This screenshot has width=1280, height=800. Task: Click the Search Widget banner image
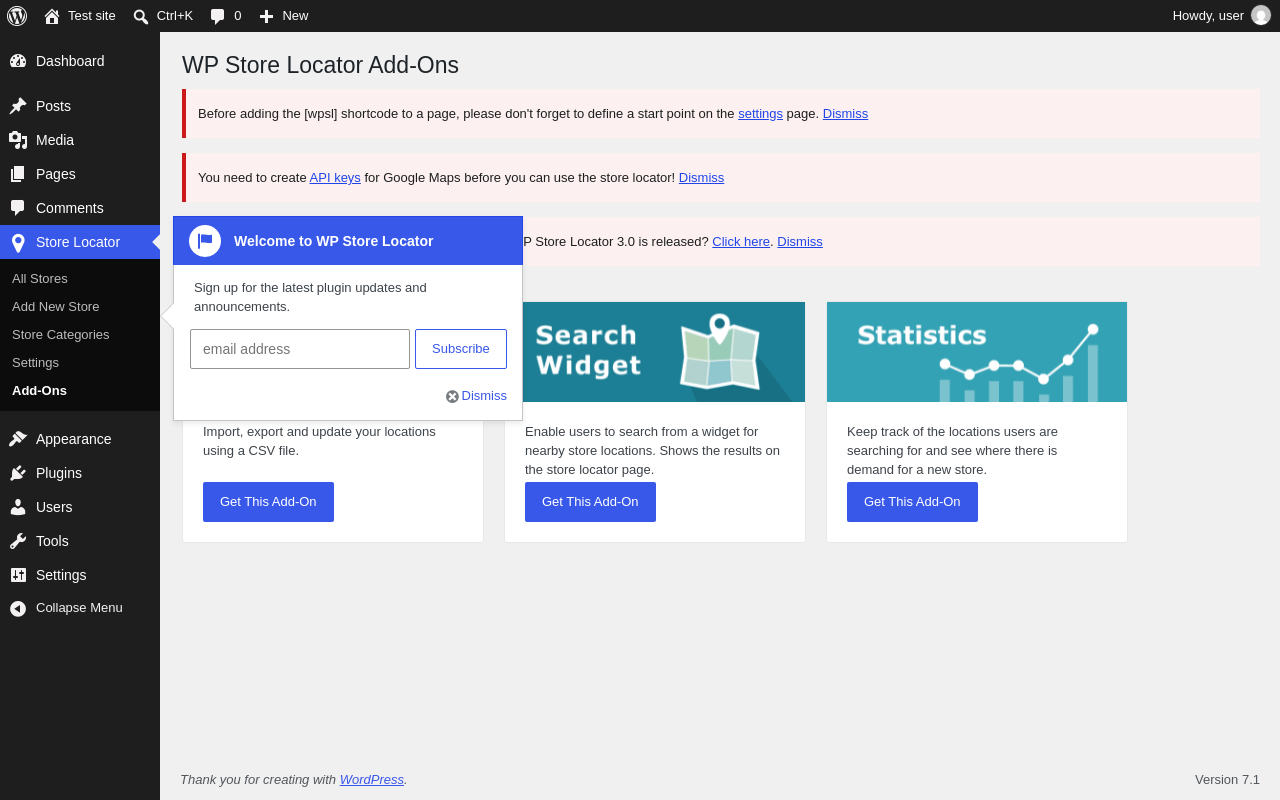click(x=664, y=352)
